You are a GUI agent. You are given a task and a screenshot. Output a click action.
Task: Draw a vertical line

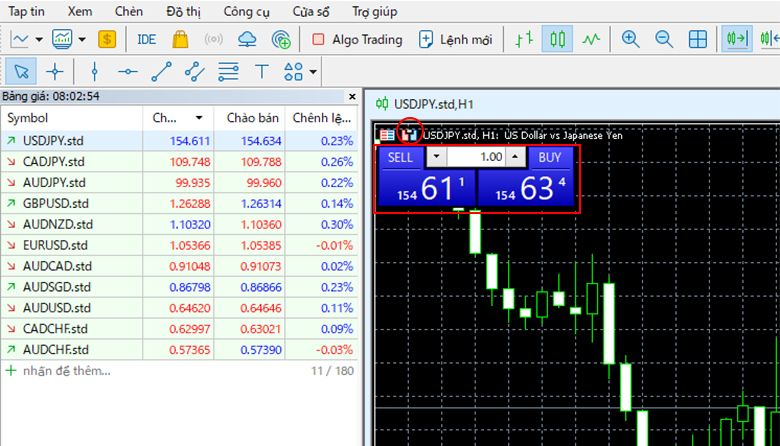pyautogui.click(x=95, y=72)
